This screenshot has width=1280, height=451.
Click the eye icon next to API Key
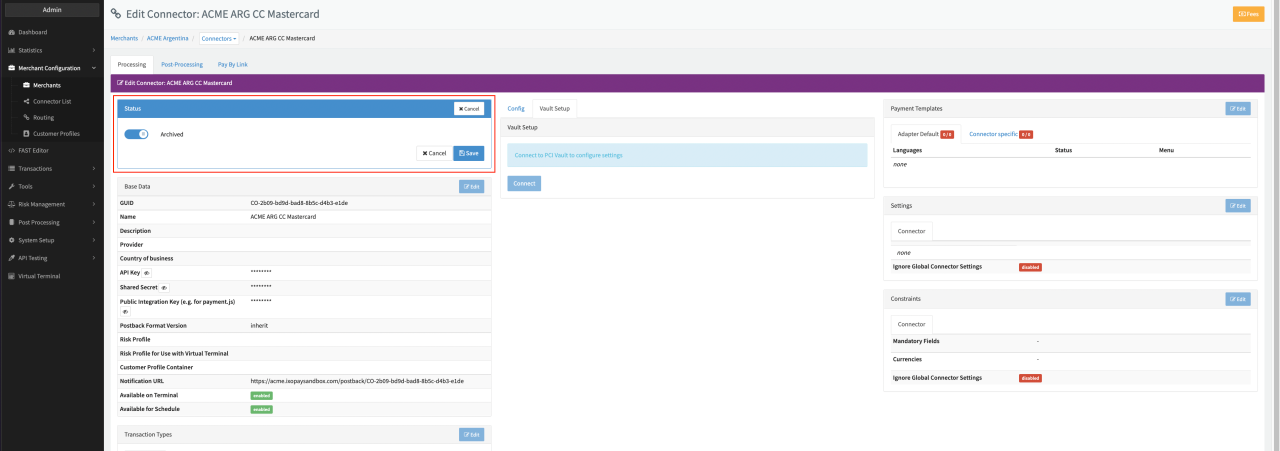(x=147, y=272)
